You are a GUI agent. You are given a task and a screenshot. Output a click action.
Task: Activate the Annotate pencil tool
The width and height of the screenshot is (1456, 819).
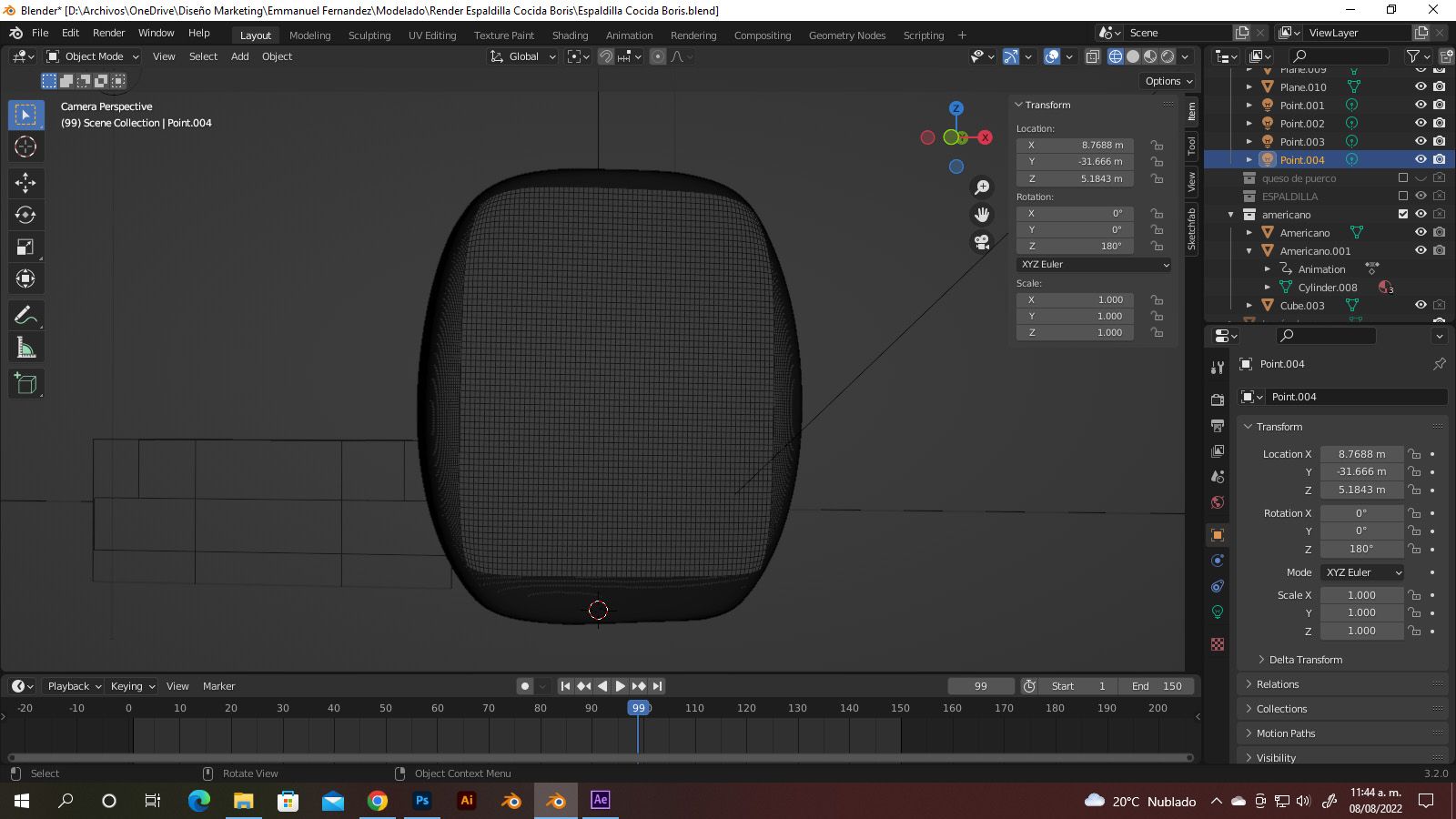(25, 315)
